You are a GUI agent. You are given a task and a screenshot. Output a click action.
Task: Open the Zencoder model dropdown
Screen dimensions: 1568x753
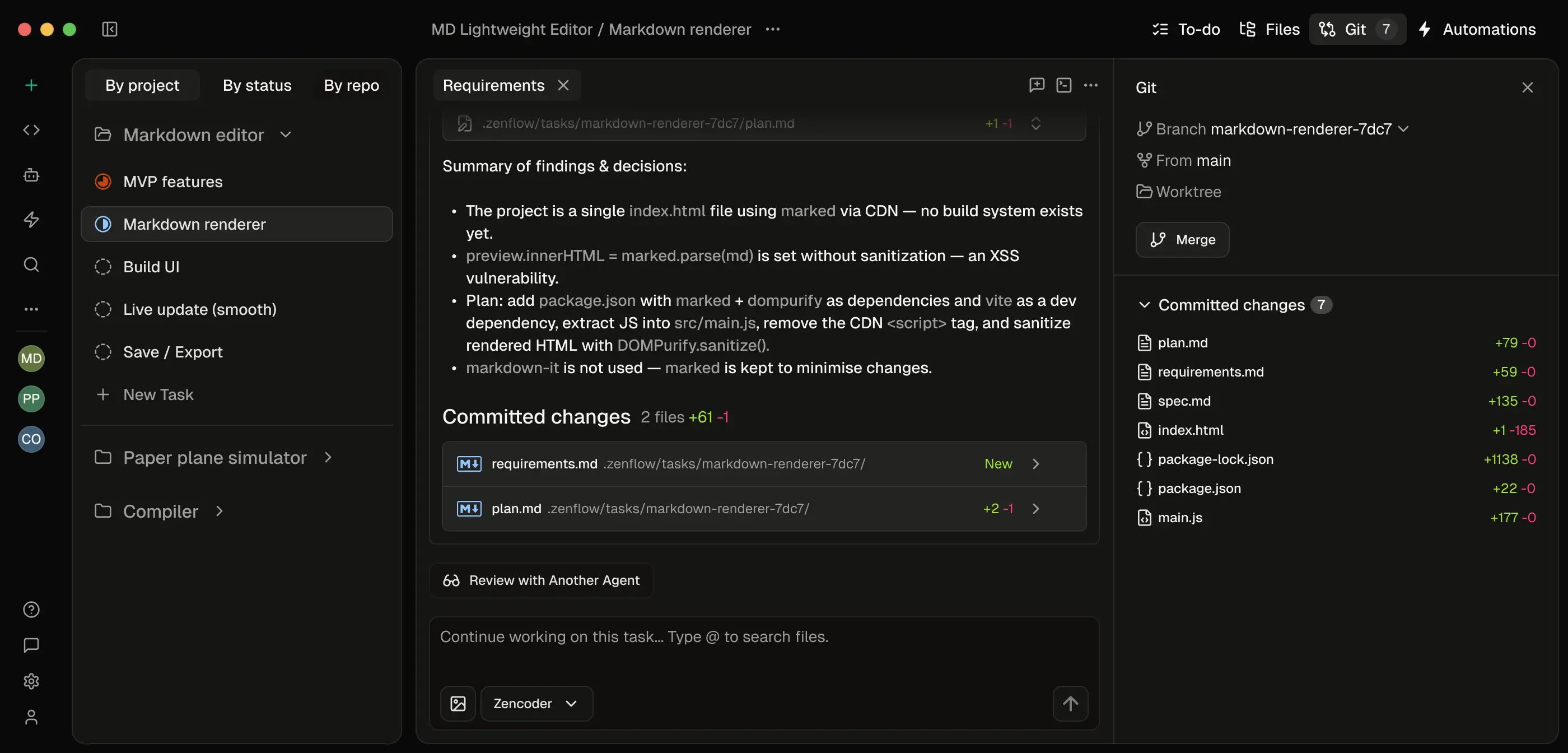point(536,704)
